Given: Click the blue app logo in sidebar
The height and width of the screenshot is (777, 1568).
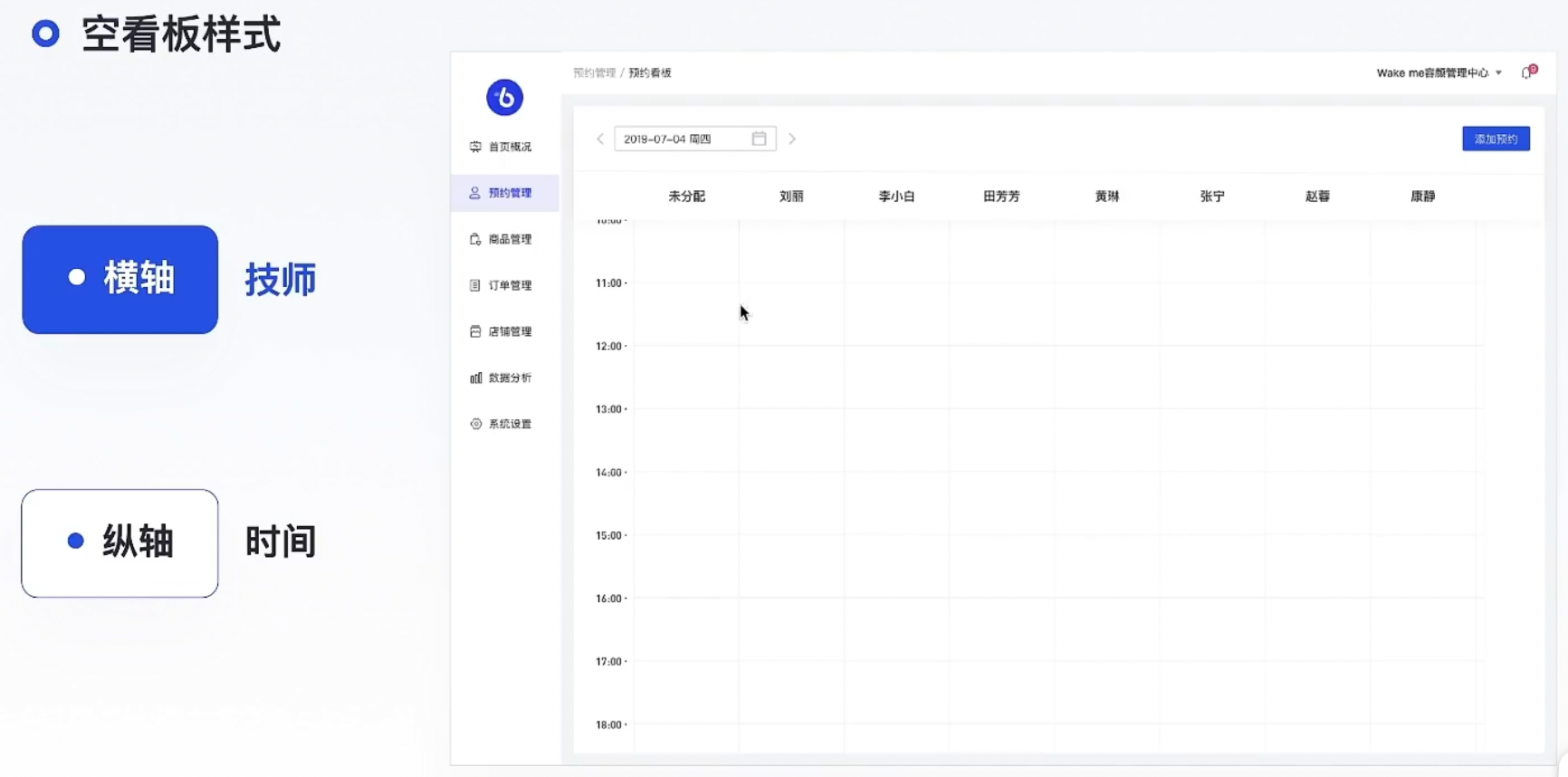Looking at the screenshot, I should [504, 97].
